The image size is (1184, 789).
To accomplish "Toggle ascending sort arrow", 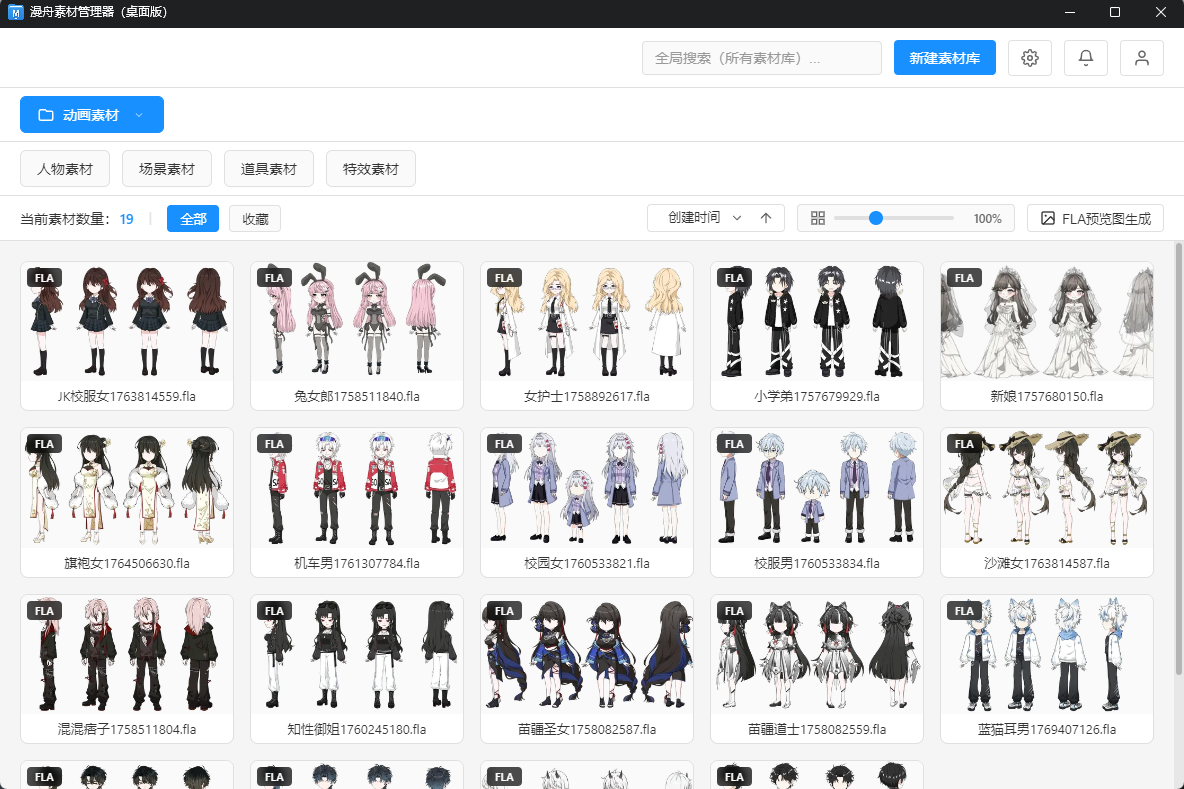I will tap(766, 218).
